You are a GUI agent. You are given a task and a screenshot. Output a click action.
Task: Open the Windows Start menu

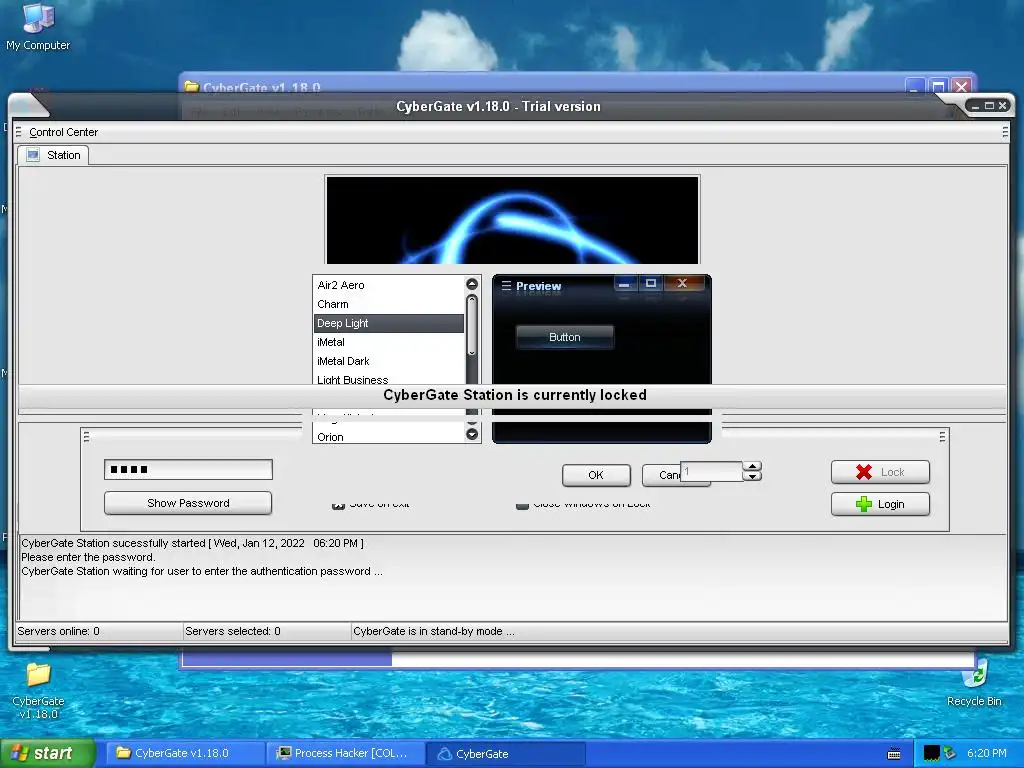[47, 753]
